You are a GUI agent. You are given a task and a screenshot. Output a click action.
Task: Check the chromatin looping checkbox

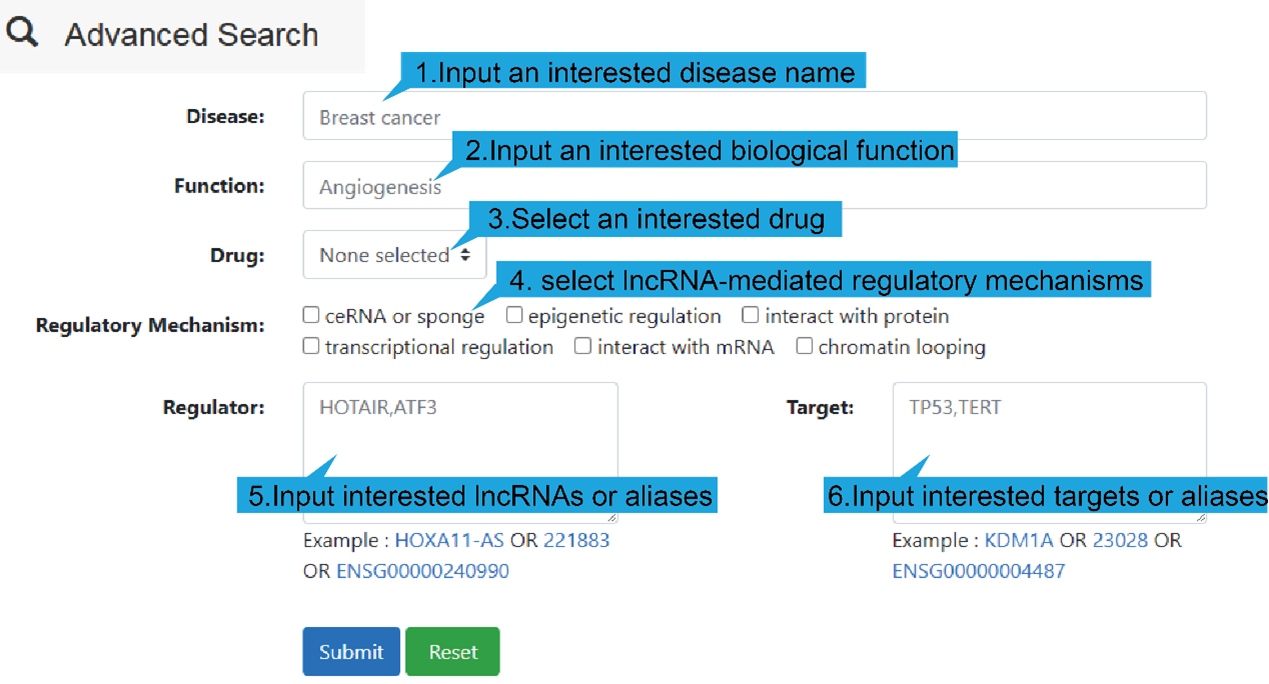[x=804, y=346]
